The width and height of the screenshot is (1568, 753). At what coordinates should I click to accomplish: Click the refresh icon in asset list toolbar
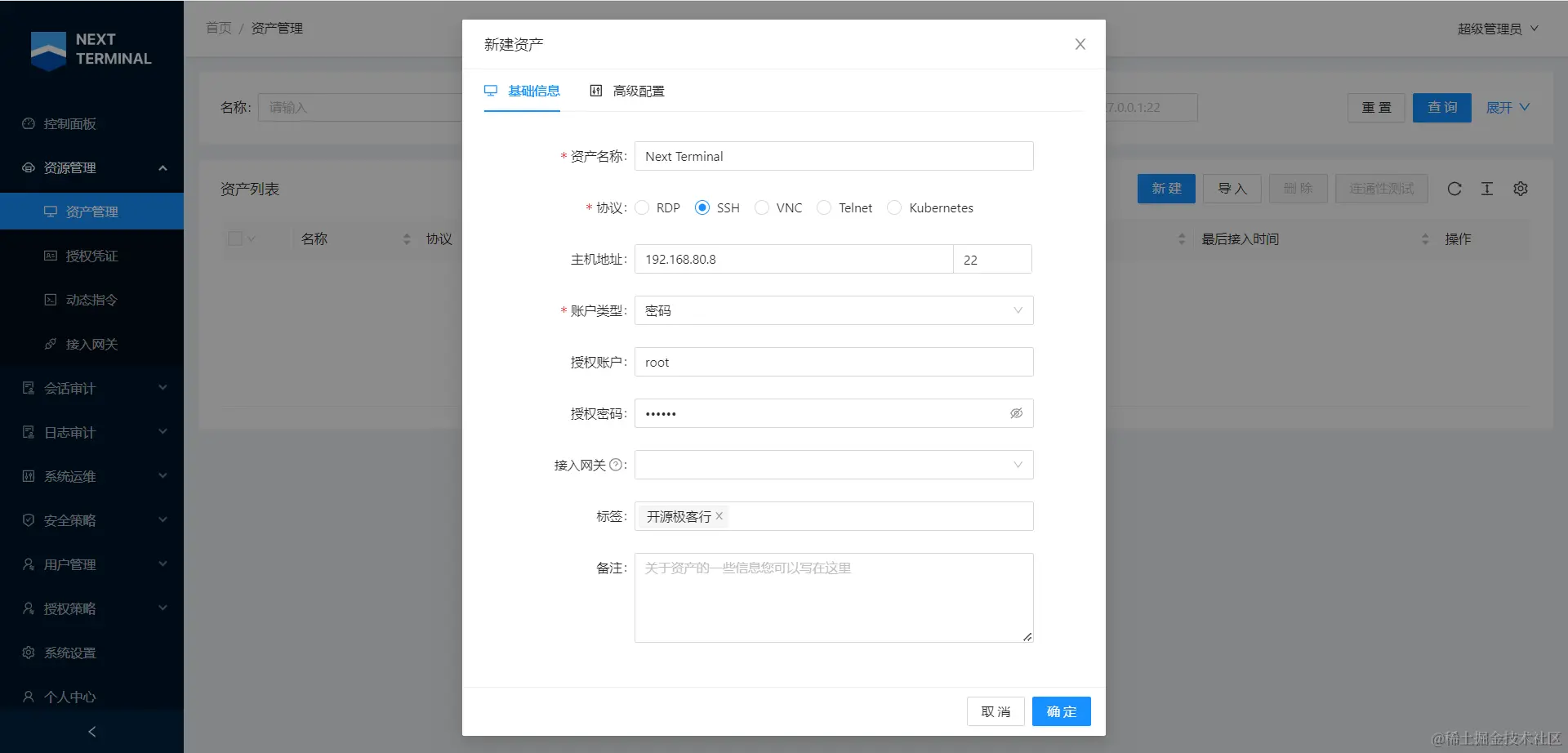coord(1454,189)
